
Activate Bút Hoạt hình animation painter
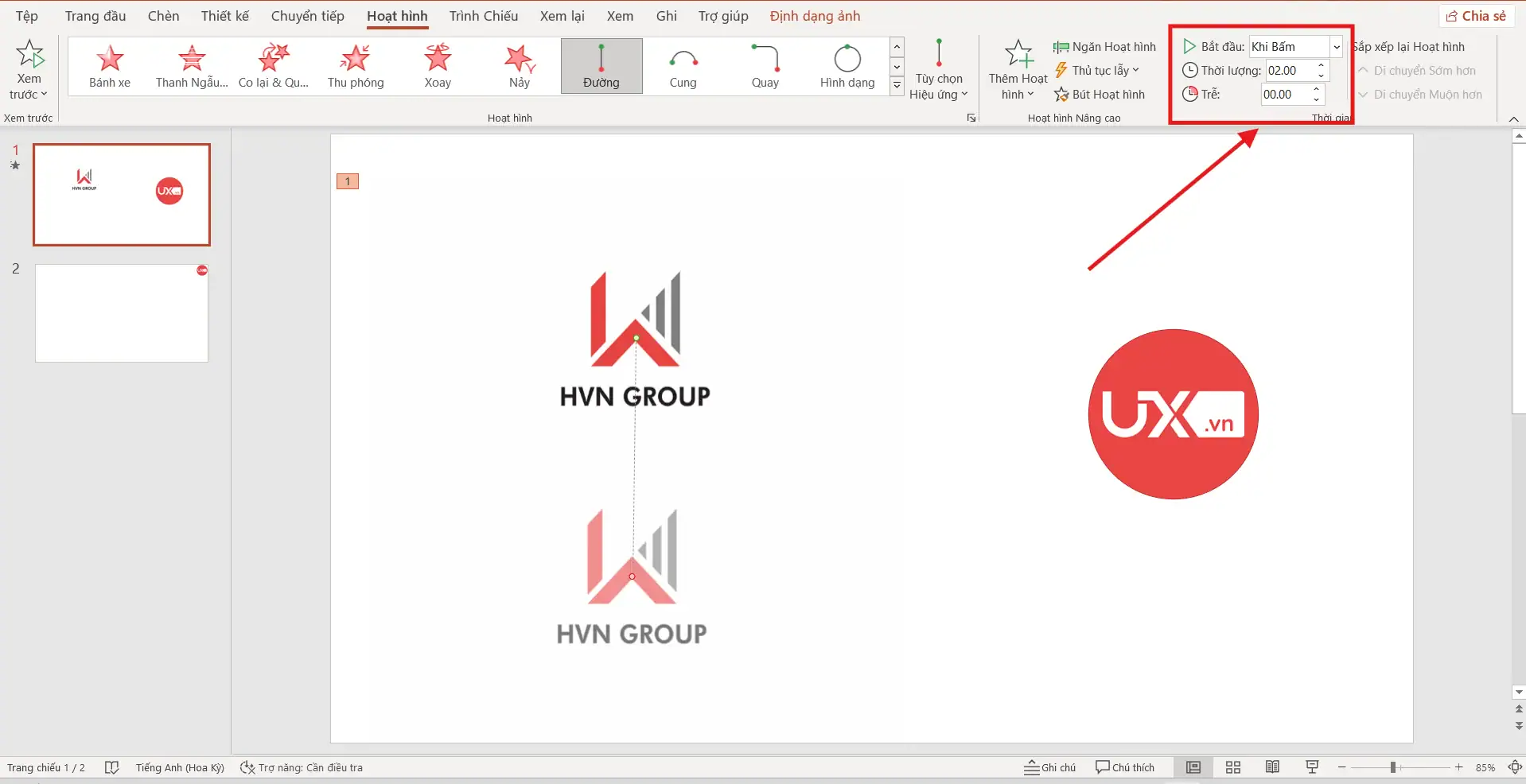pyautogui.click(x=1100, y=95)
